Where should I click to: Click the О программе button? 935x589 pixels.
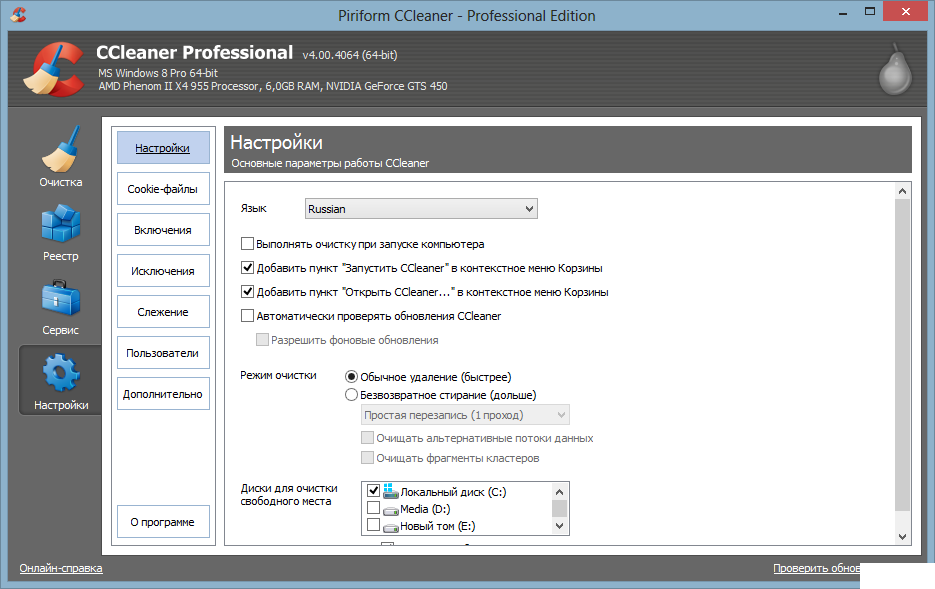pyautogui.click(x=163, y=522)
